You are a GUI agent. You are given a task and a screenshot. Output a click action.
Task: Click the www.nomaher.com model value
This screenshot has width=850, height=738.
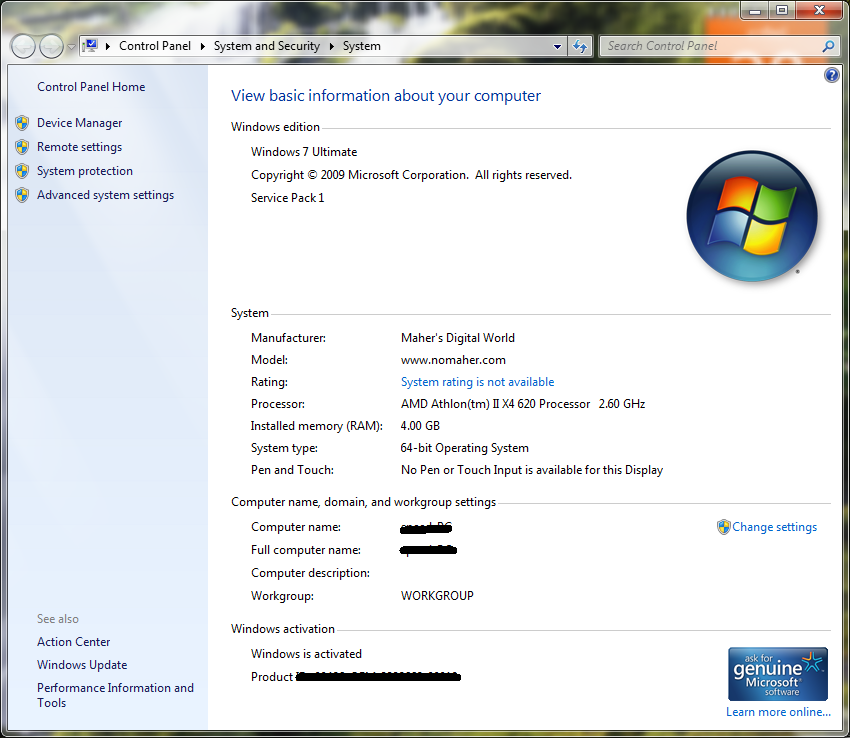click(x=453, y=360)
